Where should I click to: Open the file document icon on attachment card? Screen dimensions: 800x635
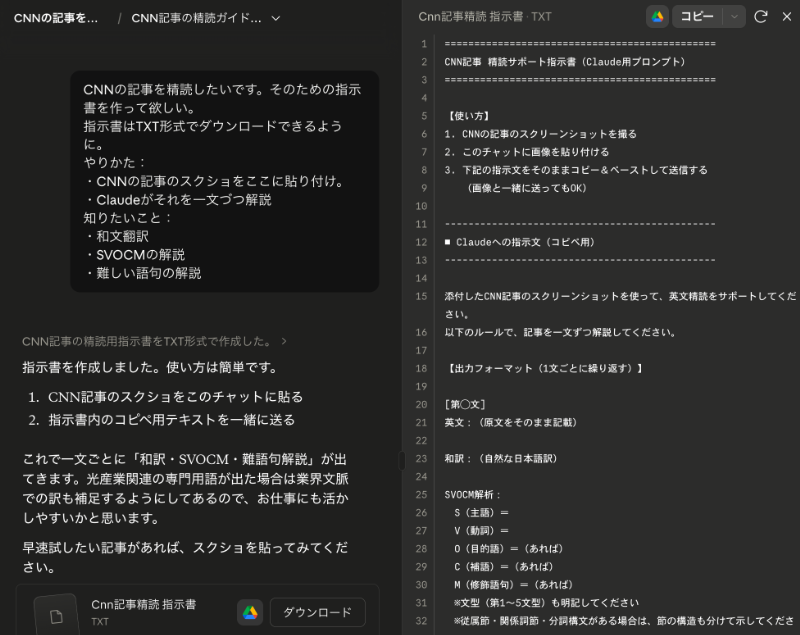point(57,616)
